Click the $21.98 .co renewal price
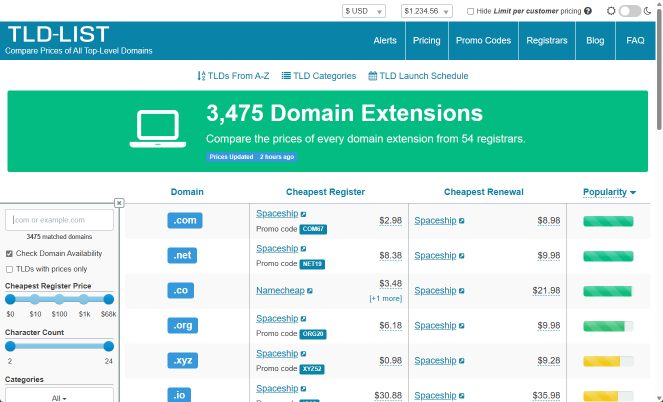The image size is (663, 402). tap(546, 291)
